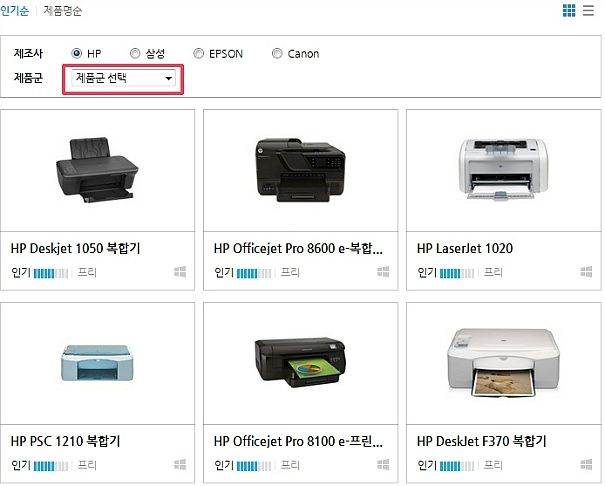Open the 제품군 선택 dropdown
This screenshot has width=605, height=486.
[x=123, y=78]
